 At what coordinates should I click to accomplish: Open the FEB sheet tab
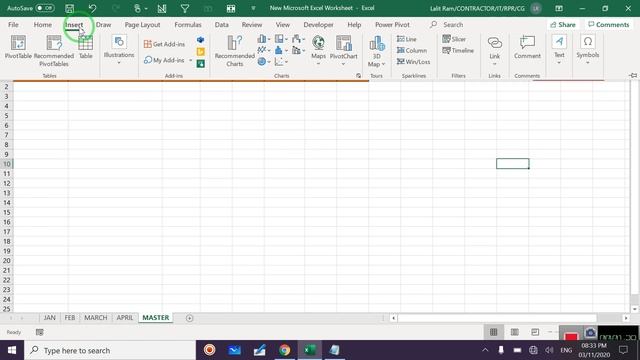click(x=70, y=318)
